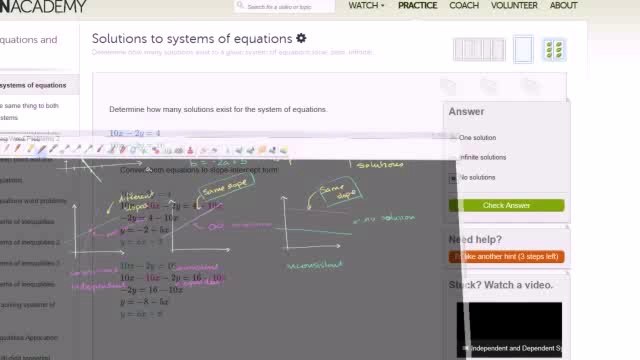Open sidebar item 'systems of inequalities 2'
The width and height of the screenshot is (640, 360).
click(30, 242)
